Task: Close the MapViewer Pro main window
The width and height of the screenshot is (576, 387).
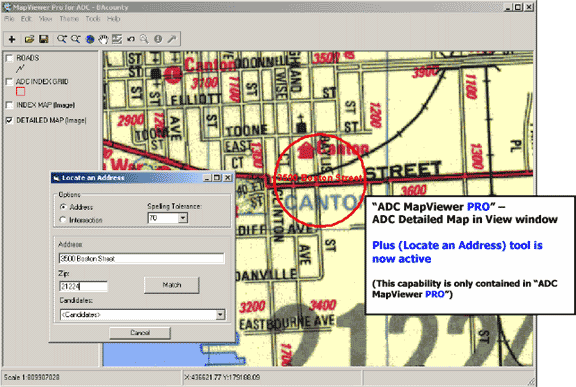Action: click(529, 7)
